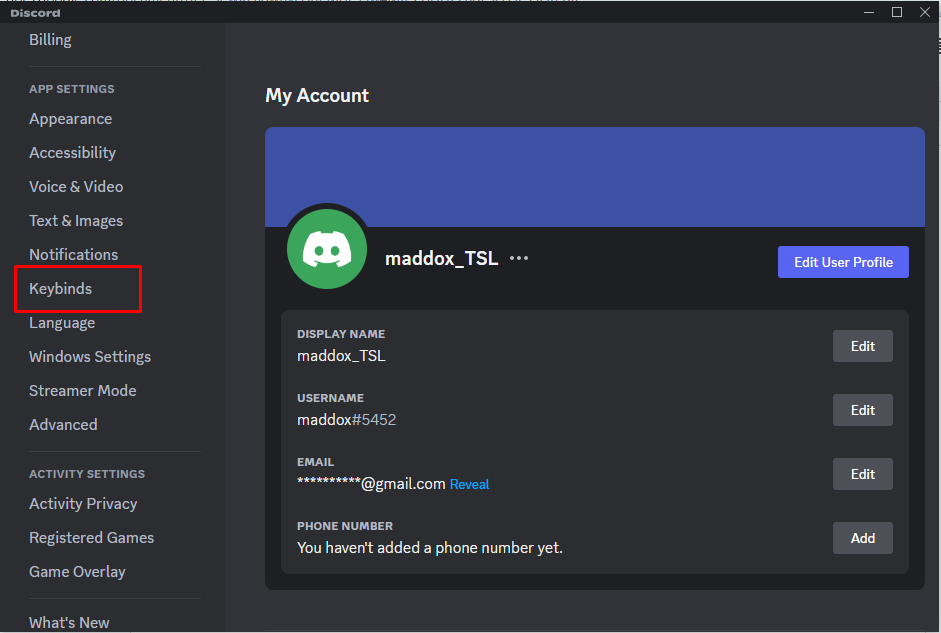This screenshot has height=633, width=941.
Task: Open Language settings
Action: pos(62,323)
